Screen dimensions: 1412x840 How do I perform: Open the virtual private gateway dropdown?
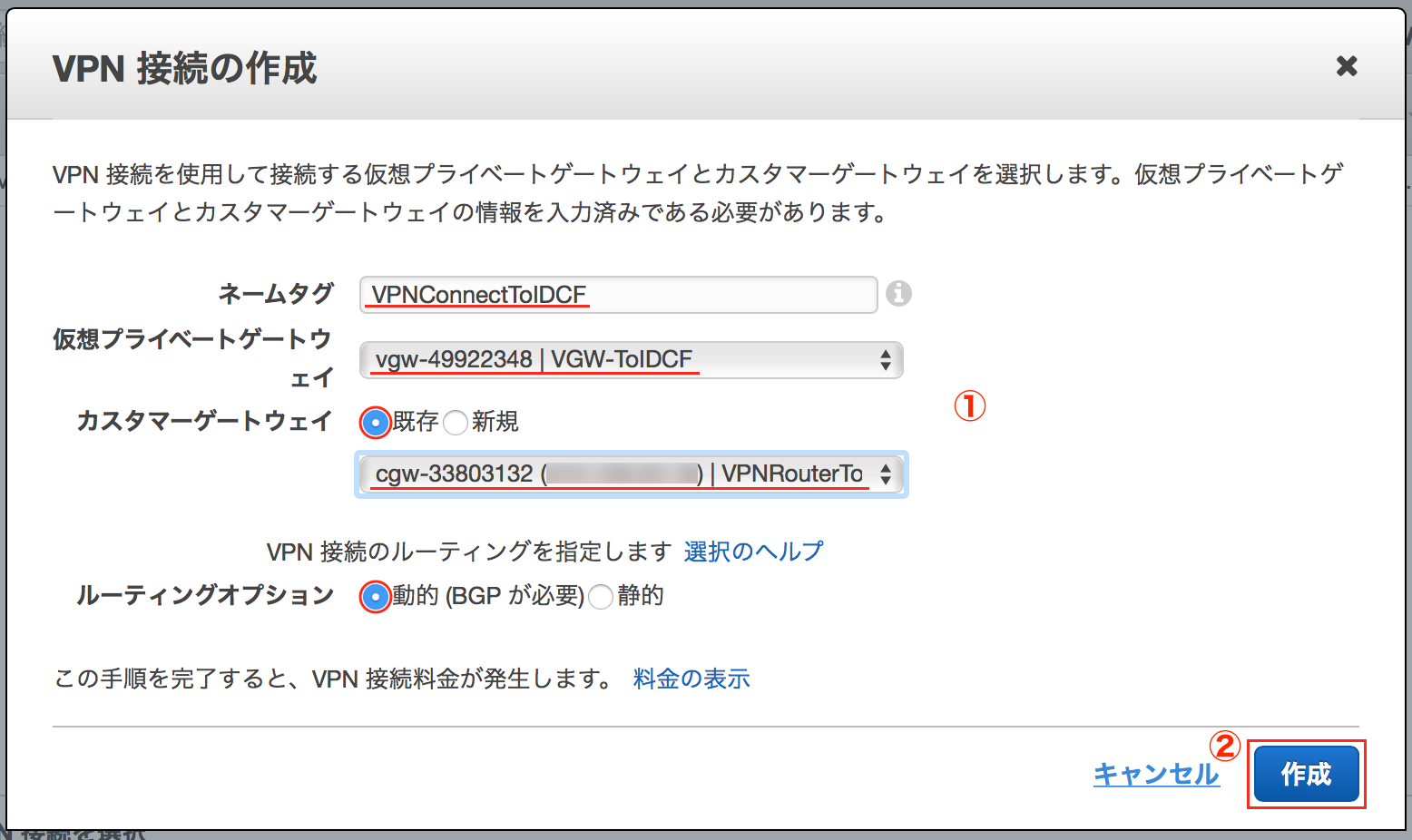631,360
